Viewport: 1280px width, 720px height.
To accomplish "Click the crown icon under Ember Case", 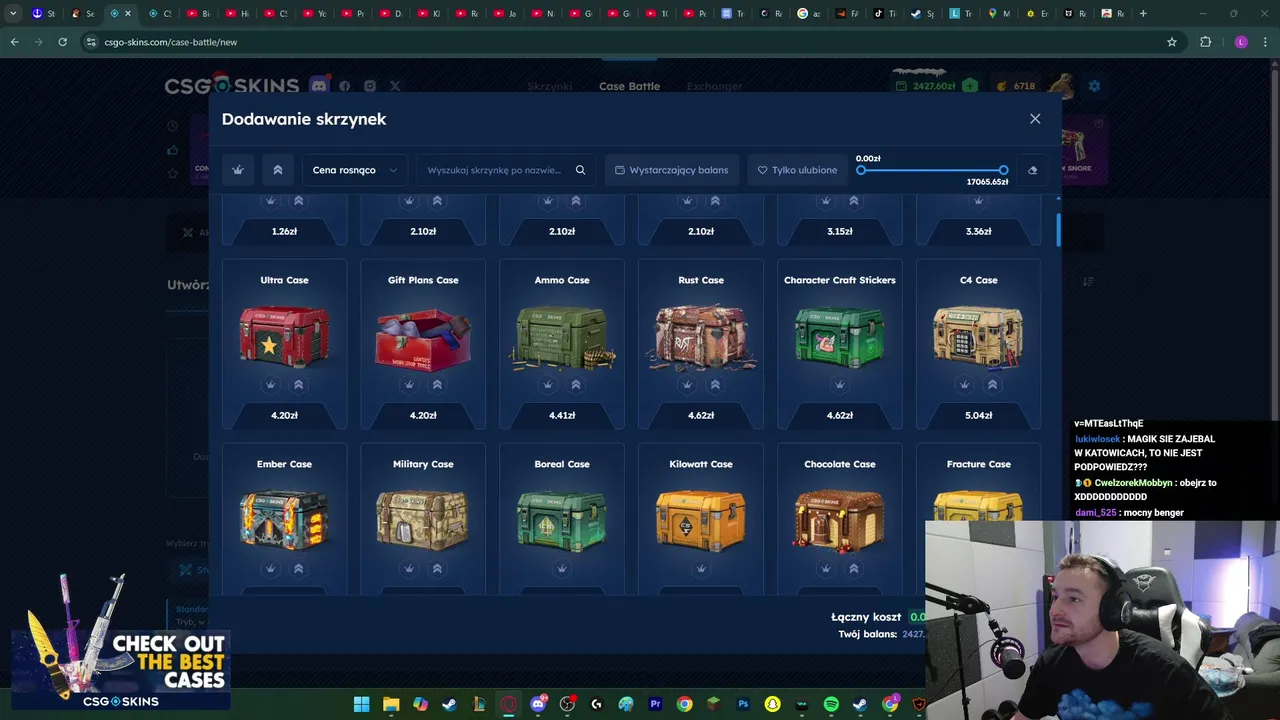I will 270,569.
